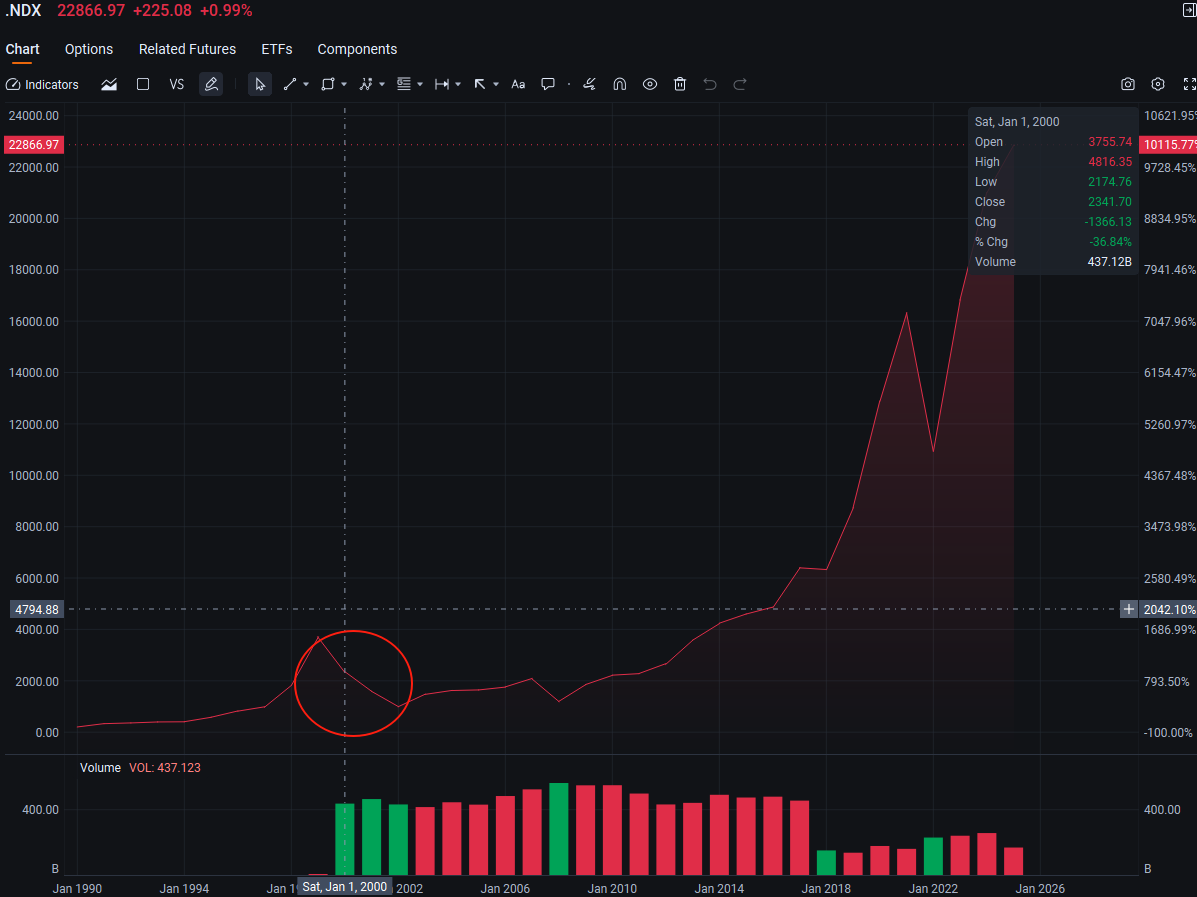Click the Jan 2022 time axis label
This screenshot has height=897, width=1197.
coord(933,889)
